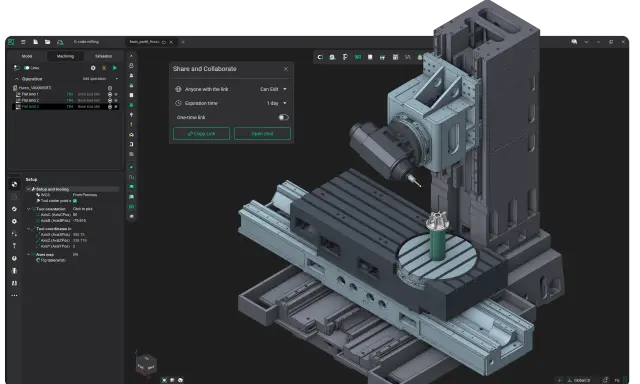Collapse the Tool orientation group

click(x=29, y=209)
